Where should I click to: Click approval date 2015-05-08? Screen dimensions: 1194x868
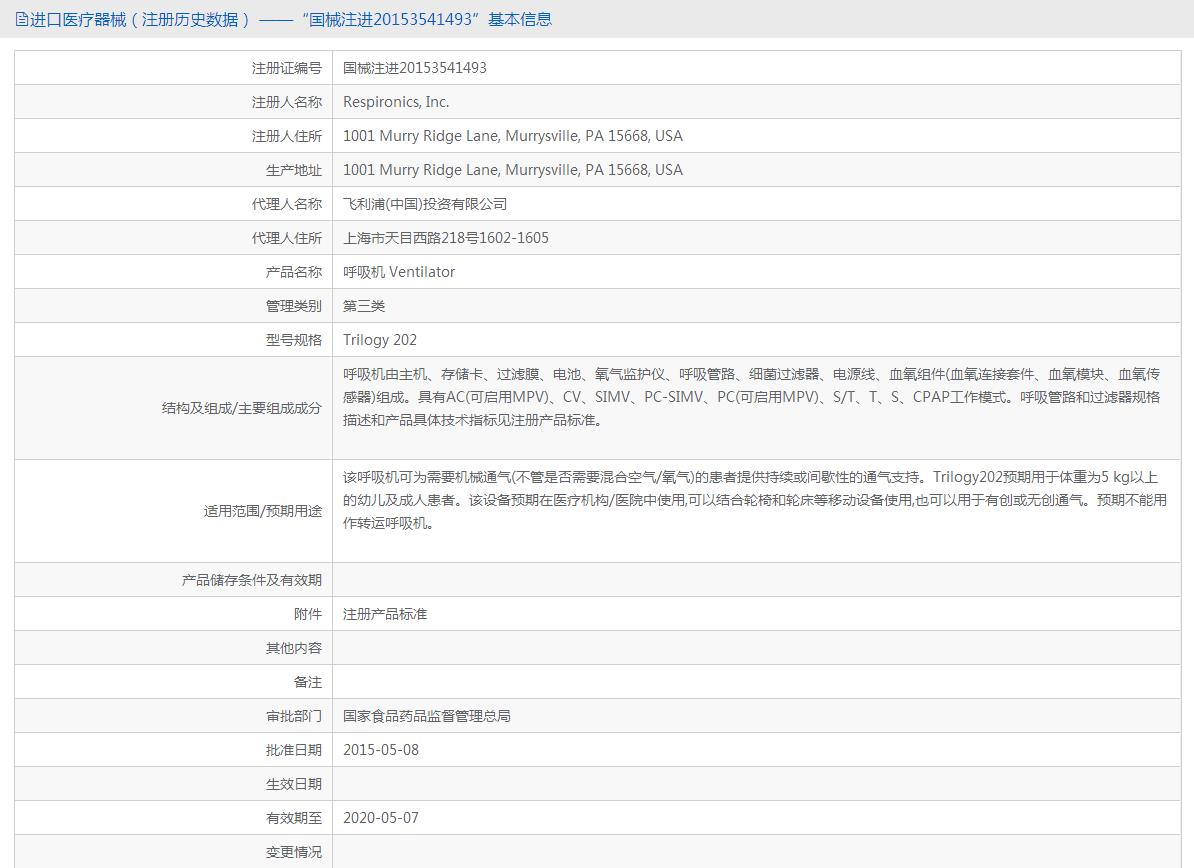380,750
